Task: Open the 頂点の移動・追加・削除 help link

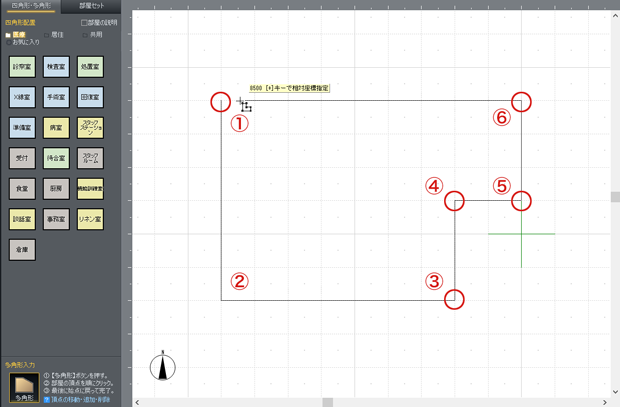Action: 78,399
